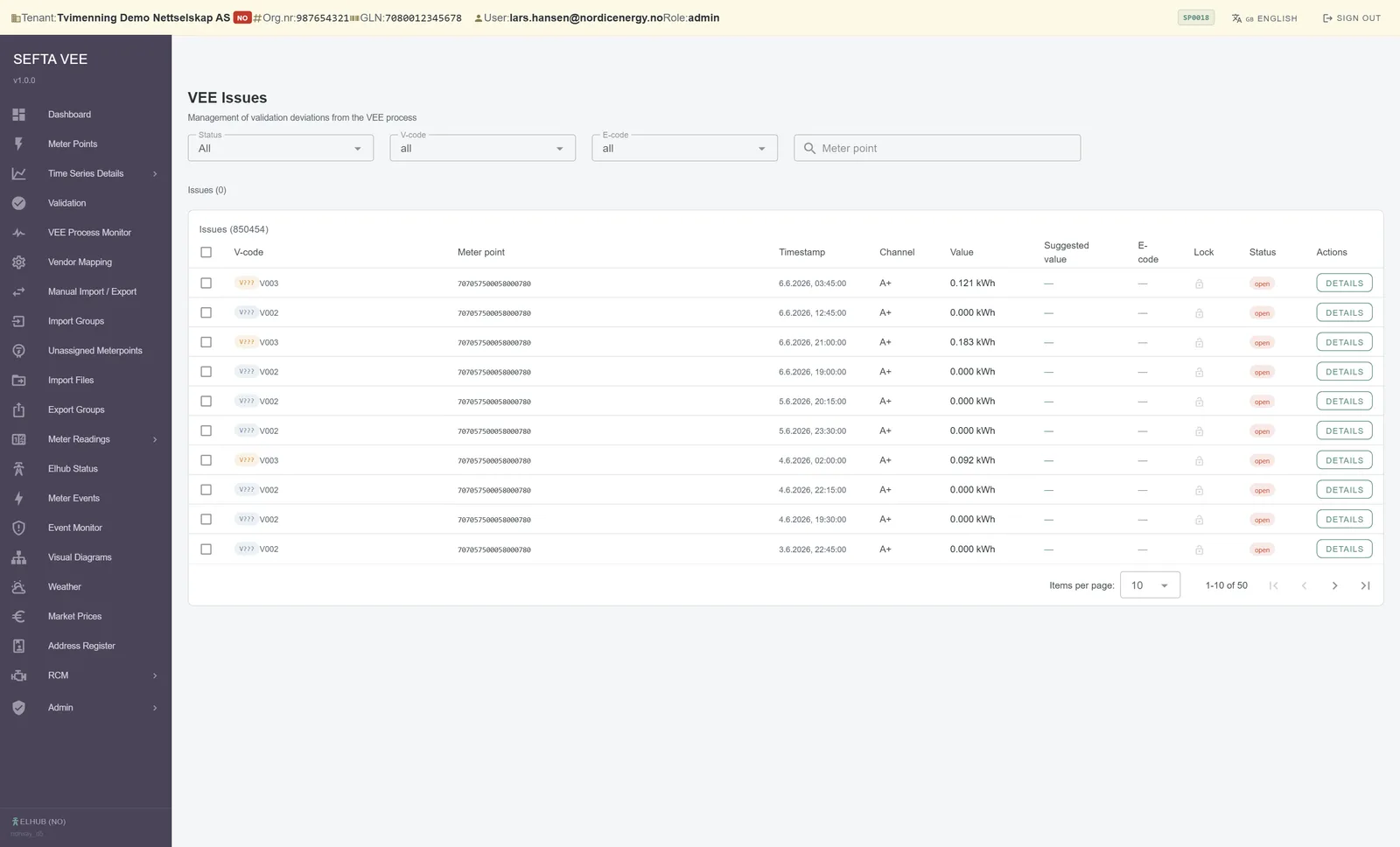Click Export Groups icon
The image size is (1400, 847).
pos(18,409)
